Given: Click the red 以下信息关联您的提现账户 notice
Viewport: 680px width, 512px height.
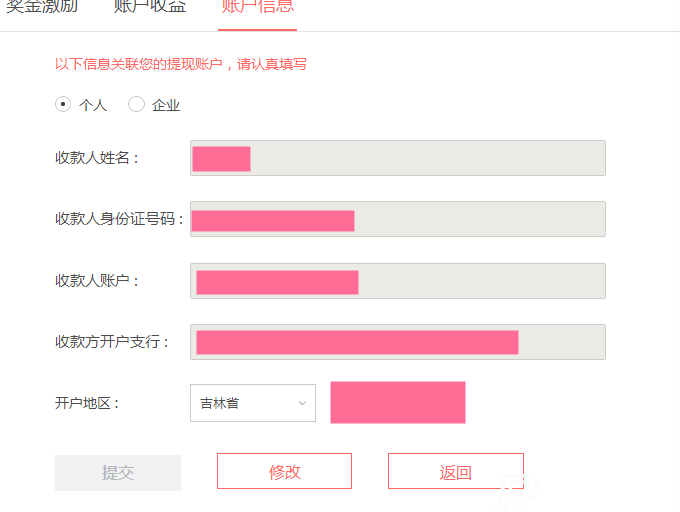Looking at the screenshot, I should point(180,64).
